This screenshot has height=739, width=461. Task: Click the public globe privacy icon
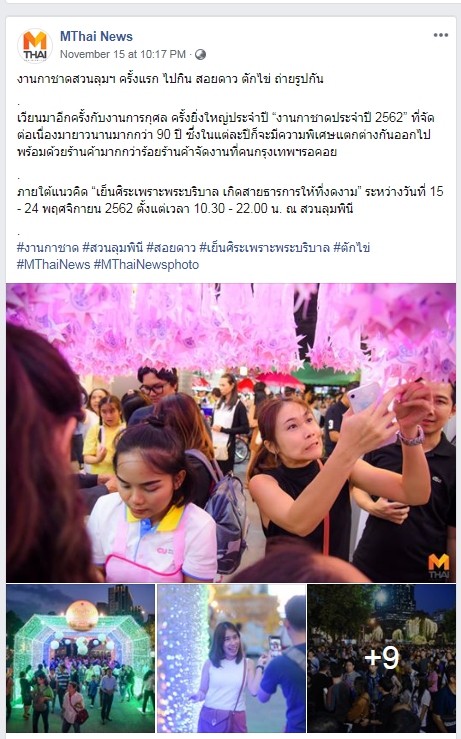pos(200,54)
